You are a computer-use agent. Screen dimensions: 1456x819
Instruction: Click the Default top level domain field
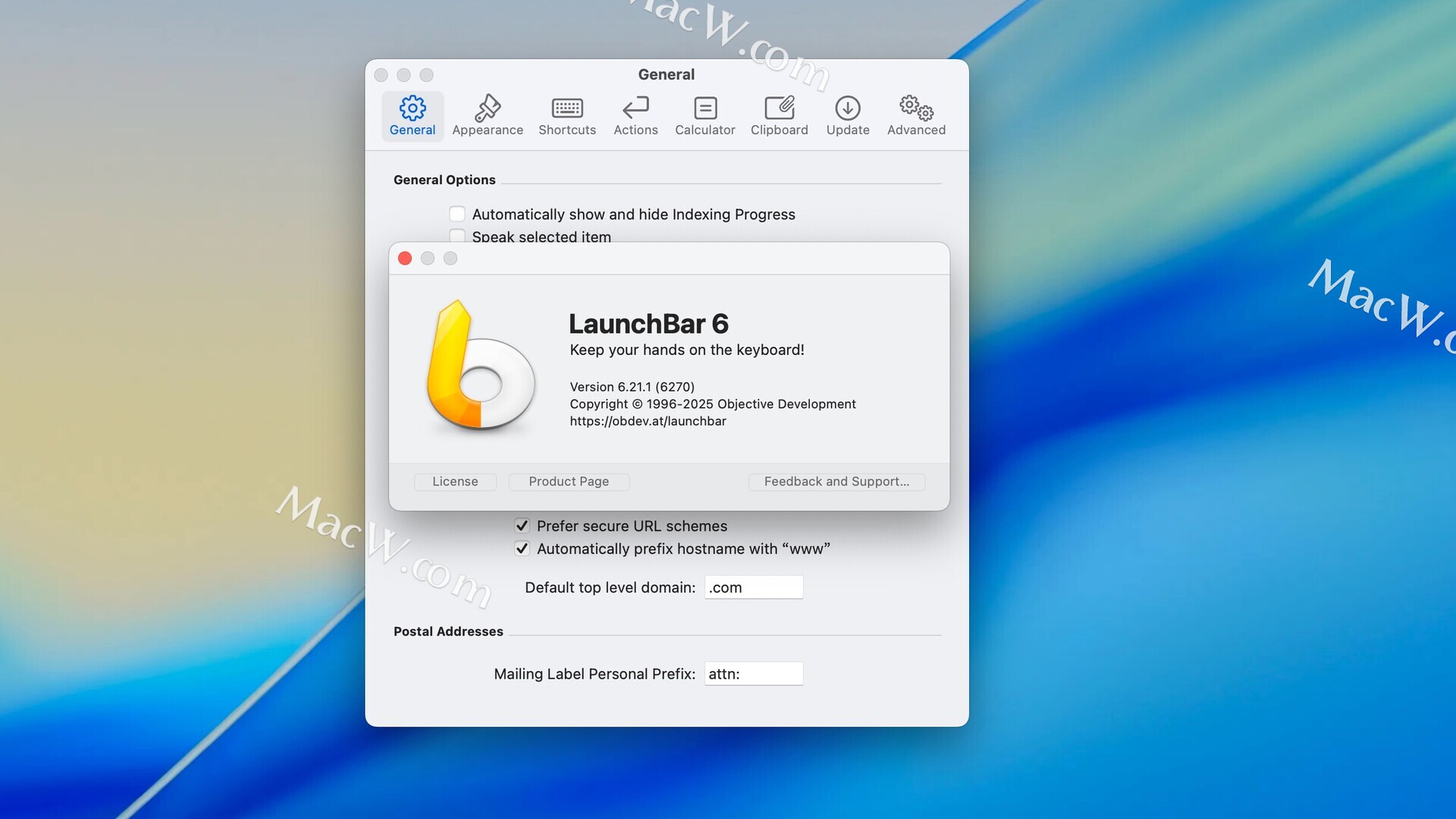[754, 587]
